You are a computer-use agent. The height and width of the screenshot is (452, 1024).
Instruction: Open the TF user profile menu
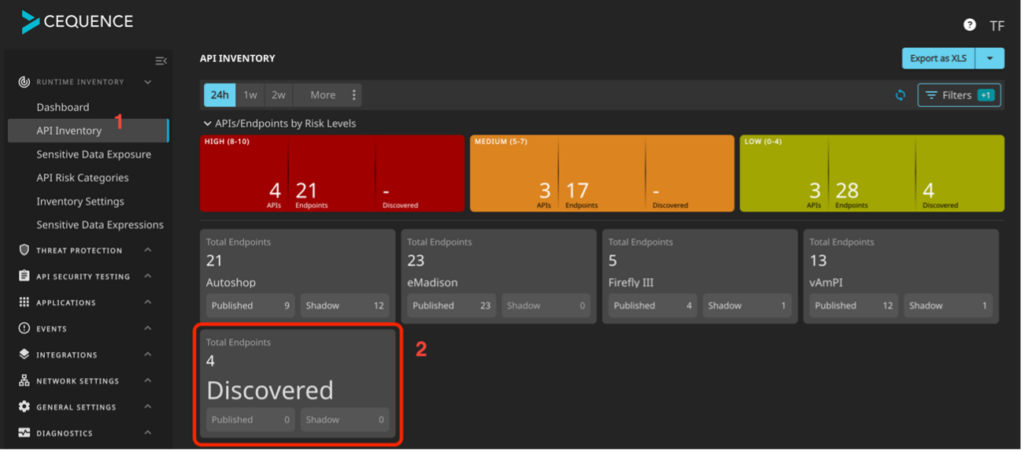[997, 26]
